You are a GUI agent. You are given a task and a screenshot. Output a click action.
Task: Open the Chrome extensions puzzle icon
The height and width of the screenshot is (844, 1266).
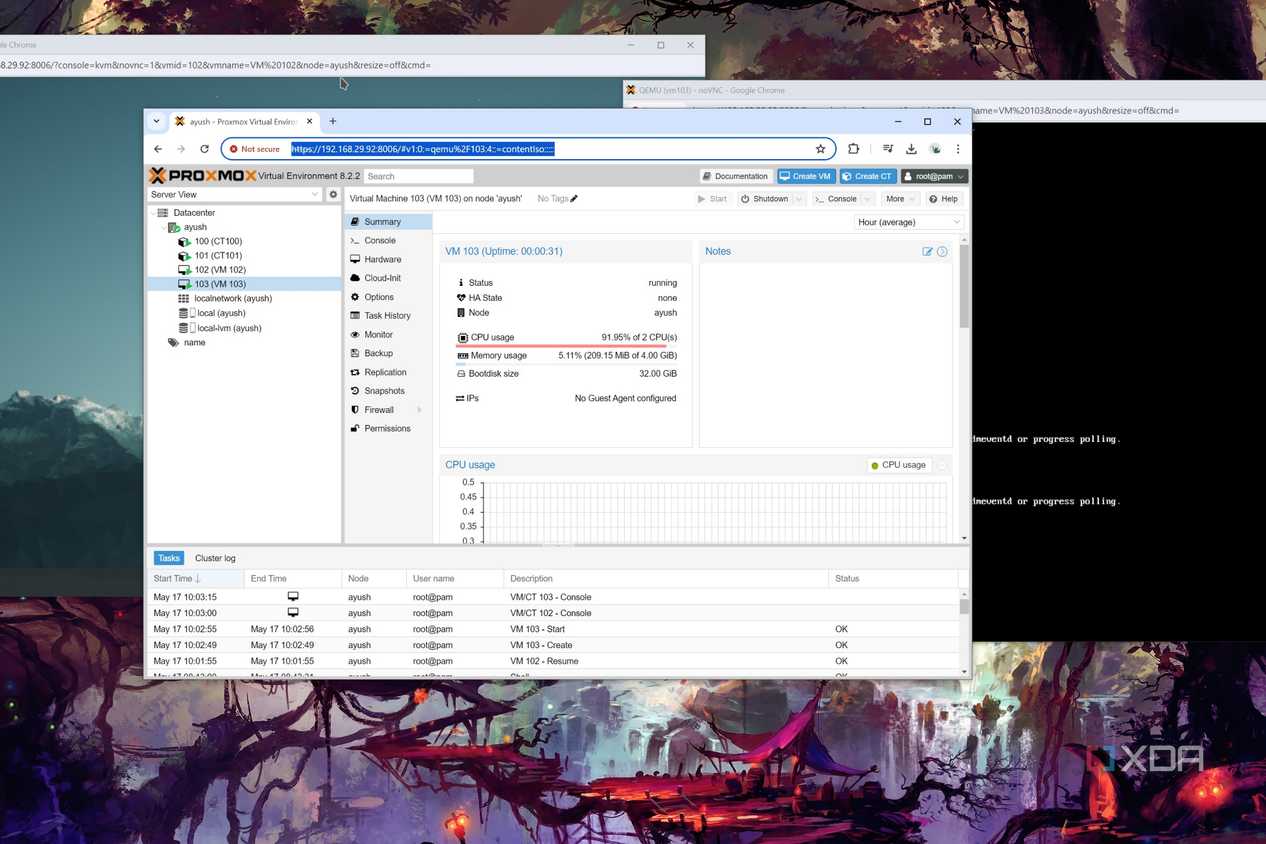[853, 149]
